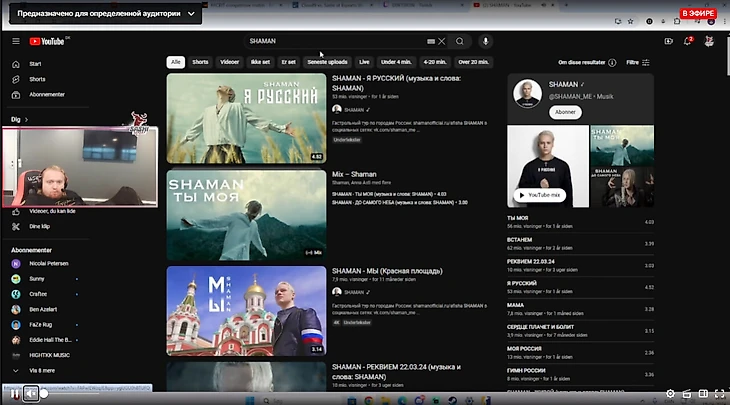Image resolution: width=730 pixels, height=405 pixels.
Task: Start voice search with the microphone
Action: [x=486, y=41]
